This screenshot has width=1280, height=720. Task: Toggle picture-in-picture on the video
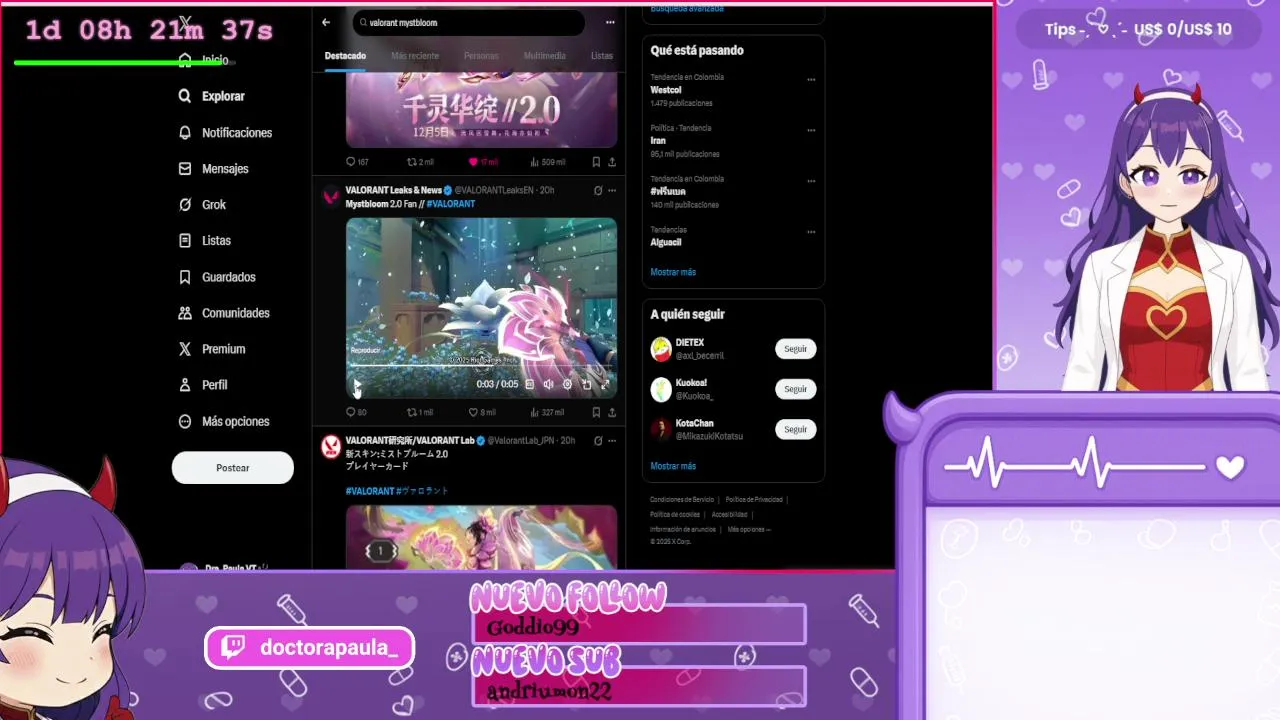pos(586,384)
